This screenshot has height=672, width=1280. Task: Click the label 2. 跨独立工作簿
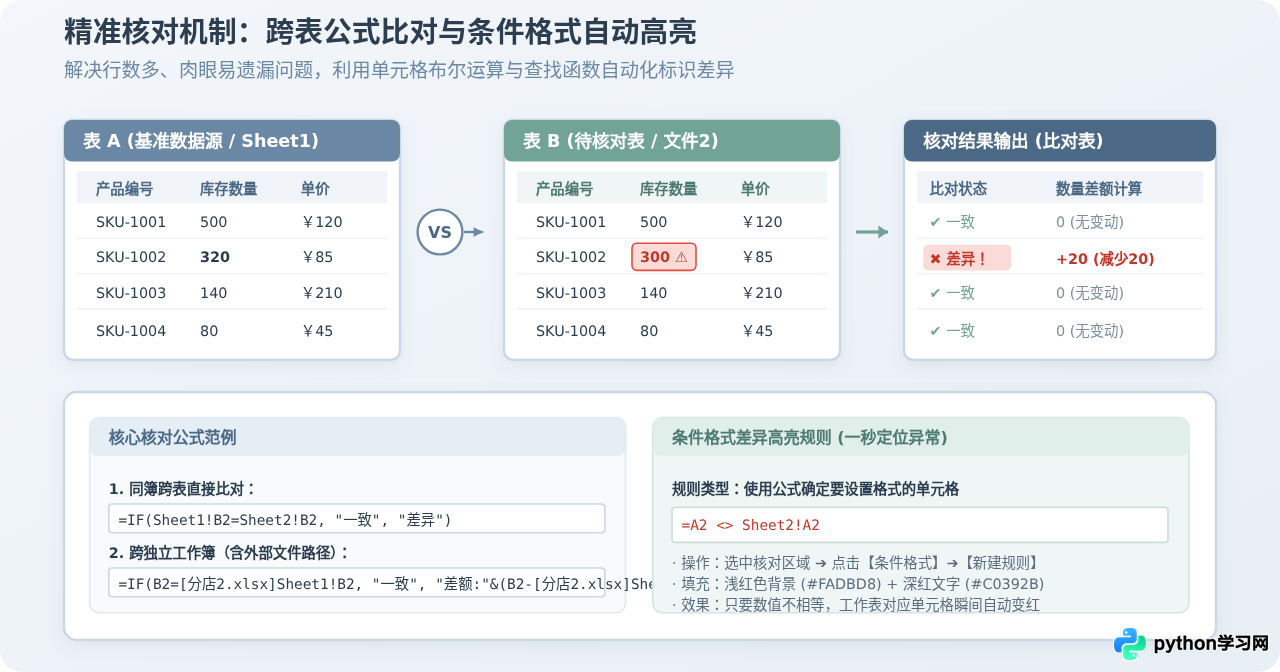click(x=230, y=553)
